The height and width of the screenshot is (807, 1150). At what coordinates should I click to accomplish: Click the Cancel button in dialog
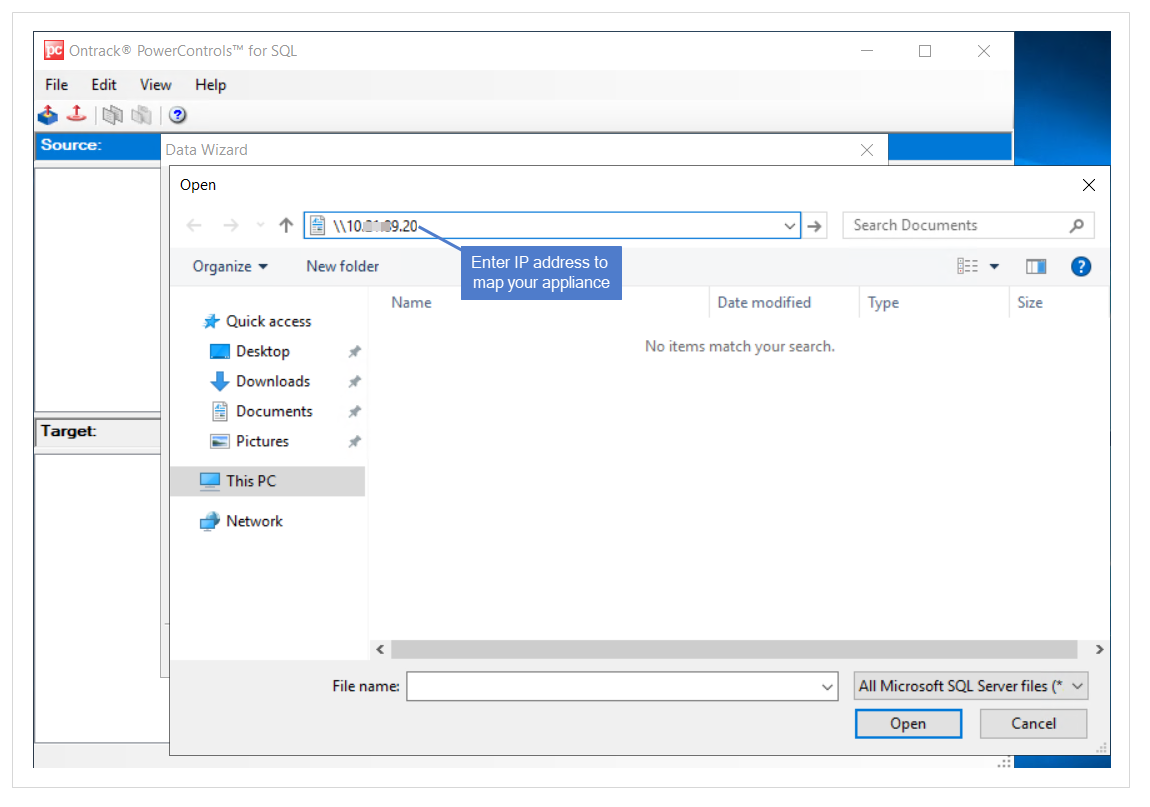[1033, 723]
